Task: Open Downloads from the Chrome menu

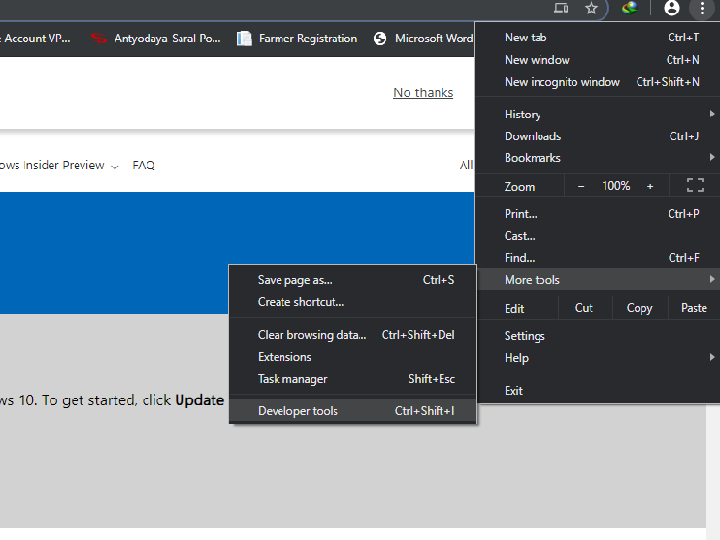Action: [x=597, y=136]
